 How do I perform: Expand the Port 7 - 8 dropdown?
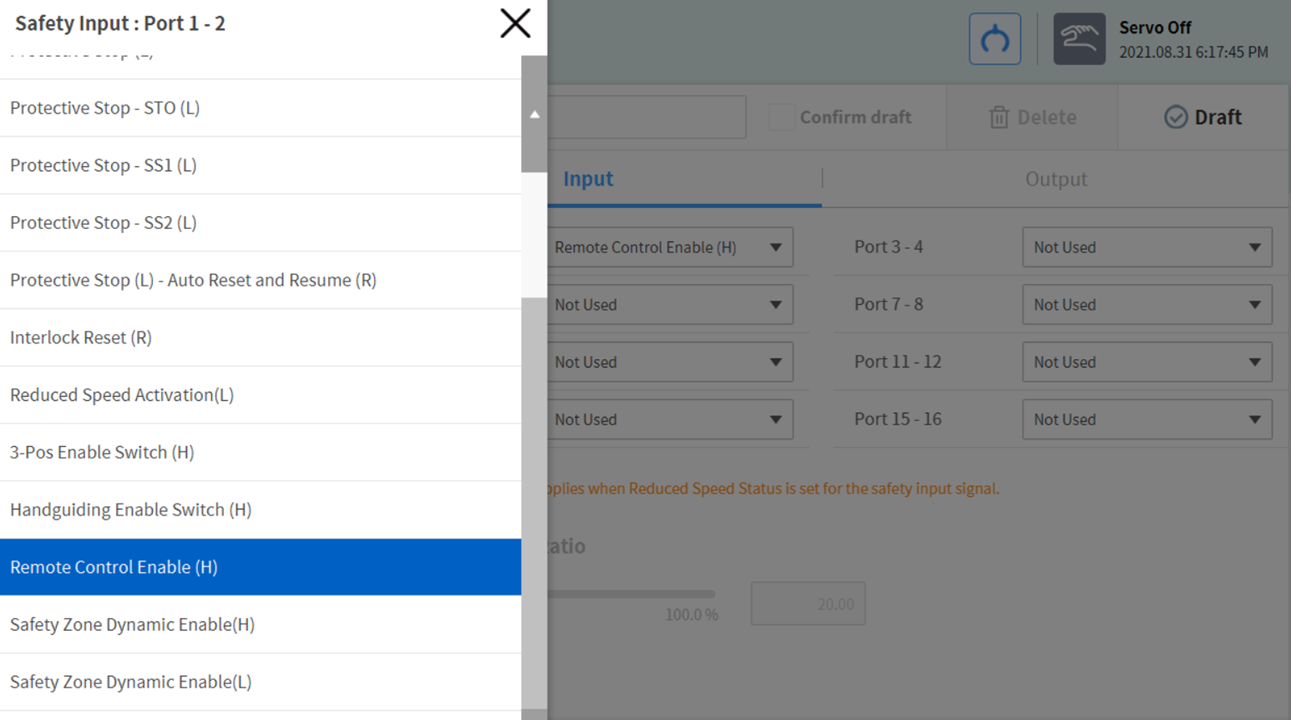pos(1146,305)
